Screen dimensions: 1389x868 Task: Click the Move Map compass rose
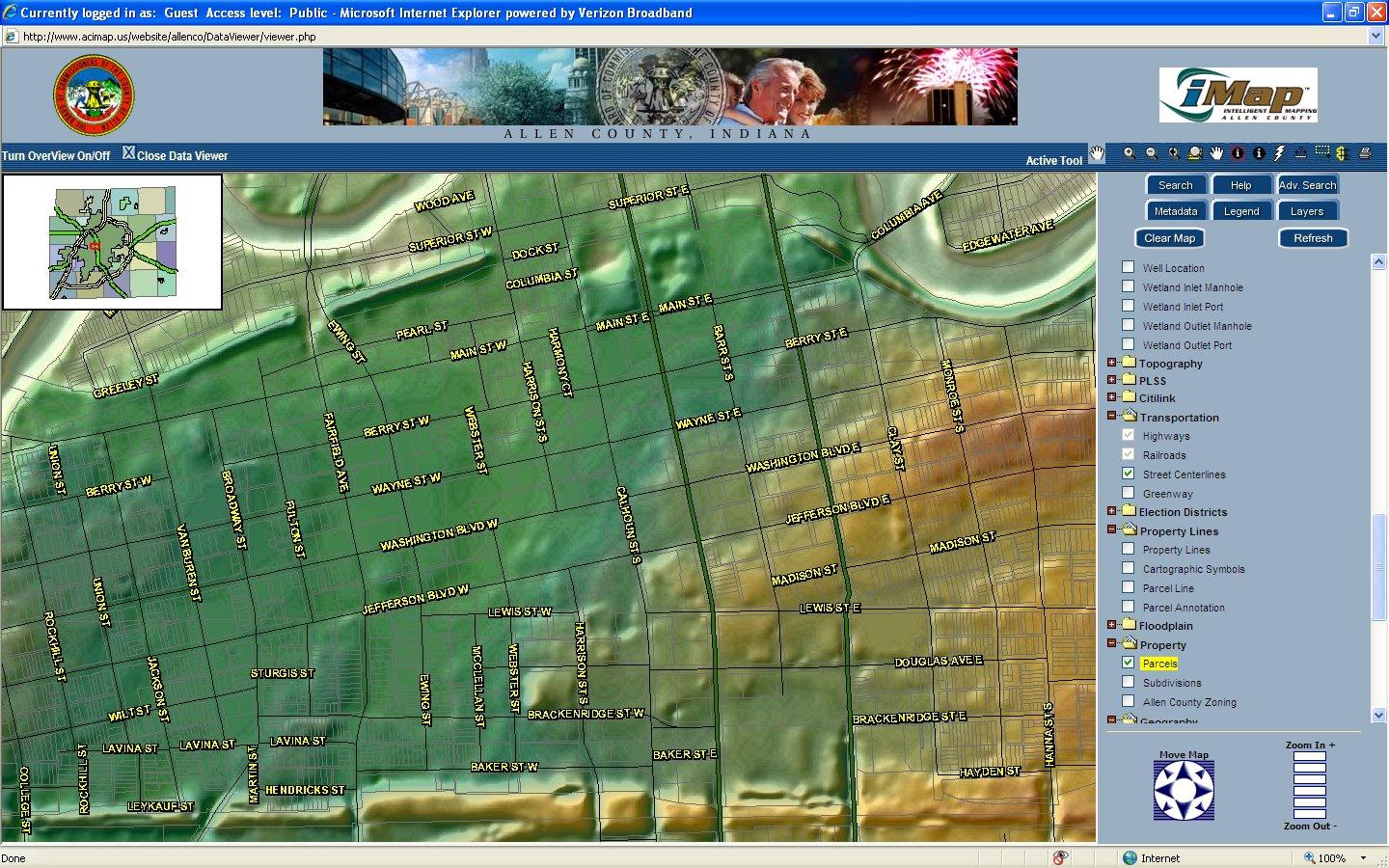click(x=1184, y=790)
